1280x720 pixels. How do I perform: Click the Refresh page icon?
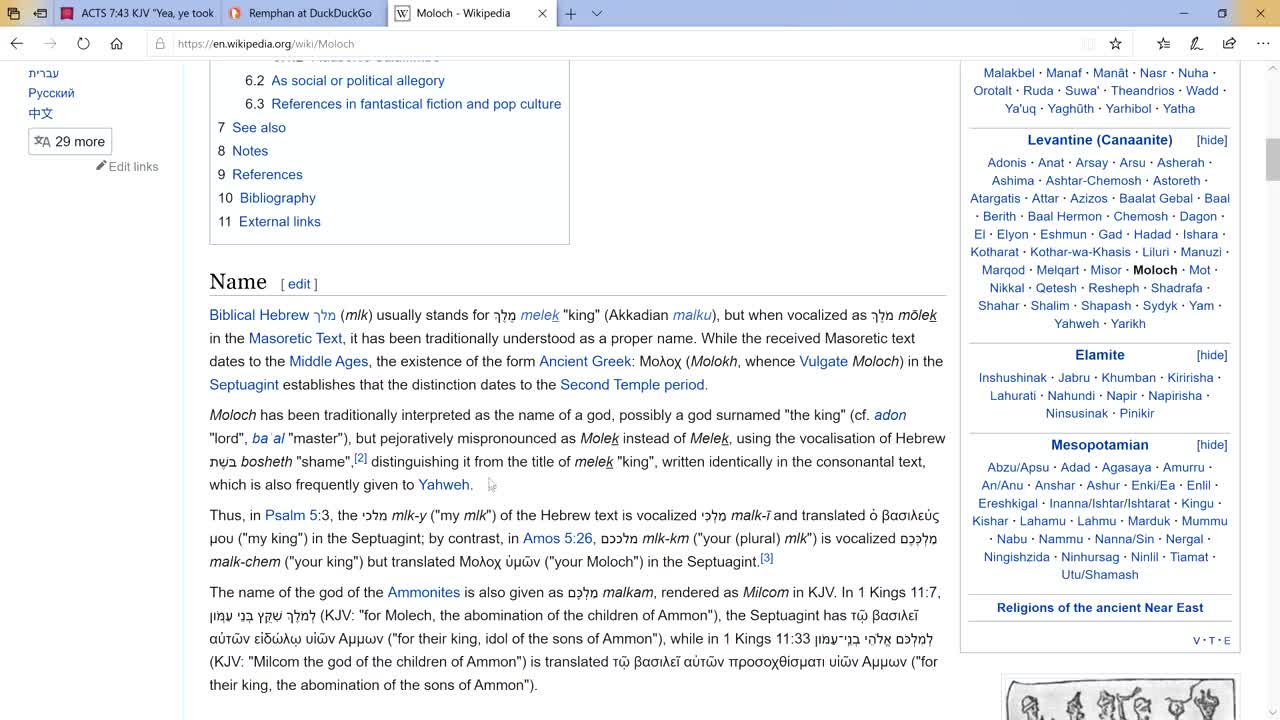point(83,43)
